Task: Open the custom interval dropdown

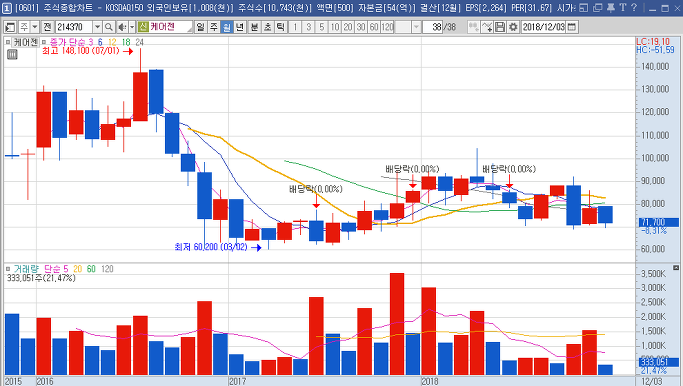Action: tap(416, 27)
